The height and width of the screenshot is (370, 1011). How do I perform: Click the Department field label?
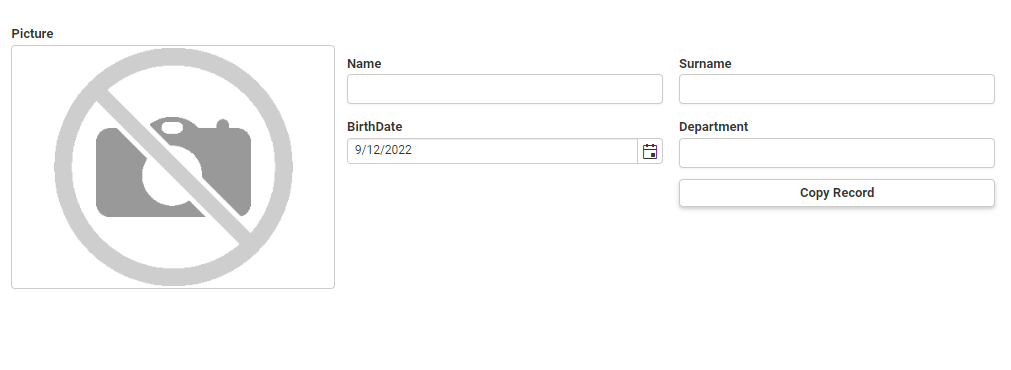[x=713, y=127]
